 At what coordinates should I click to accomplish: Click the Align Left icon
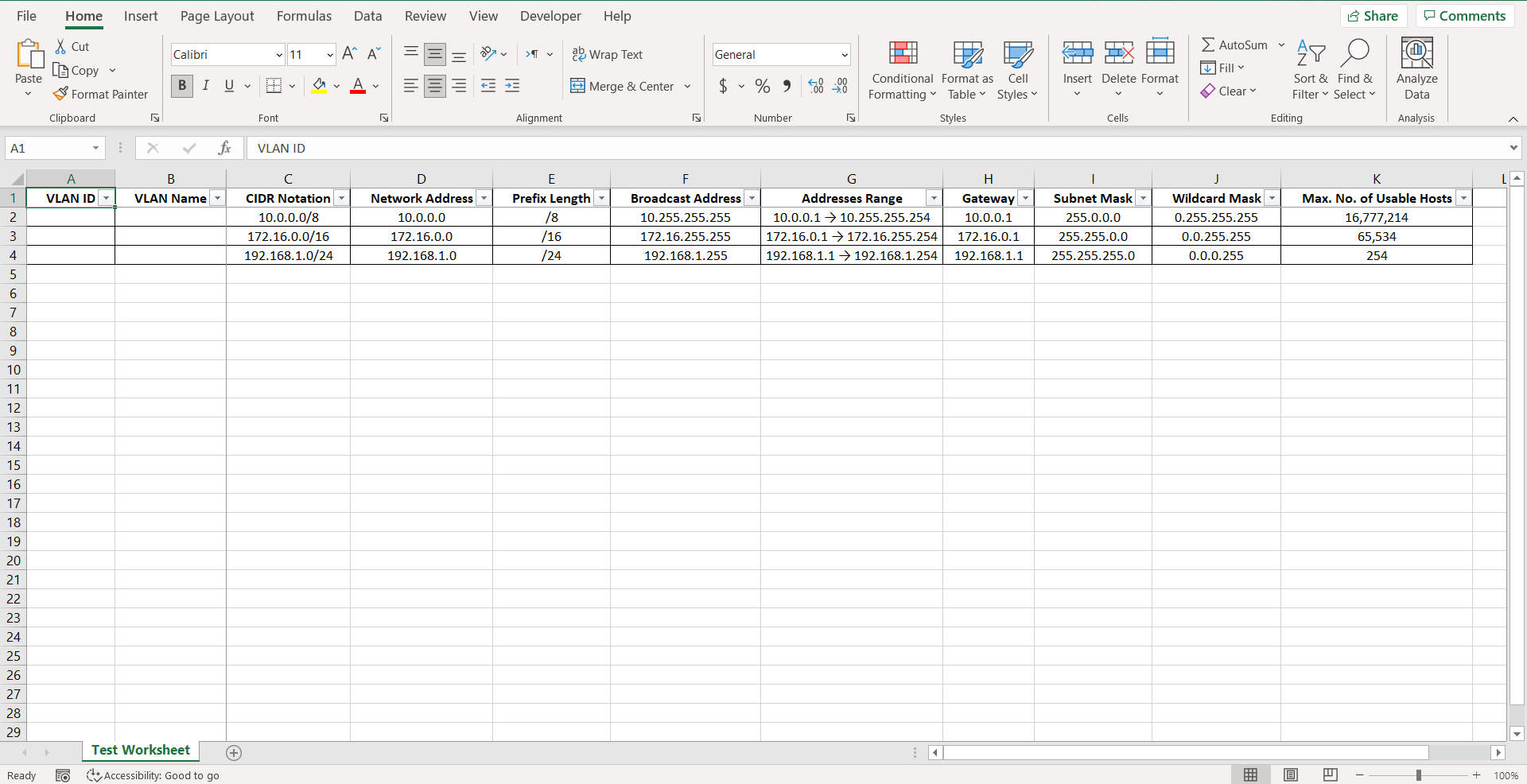pos(410,86)
